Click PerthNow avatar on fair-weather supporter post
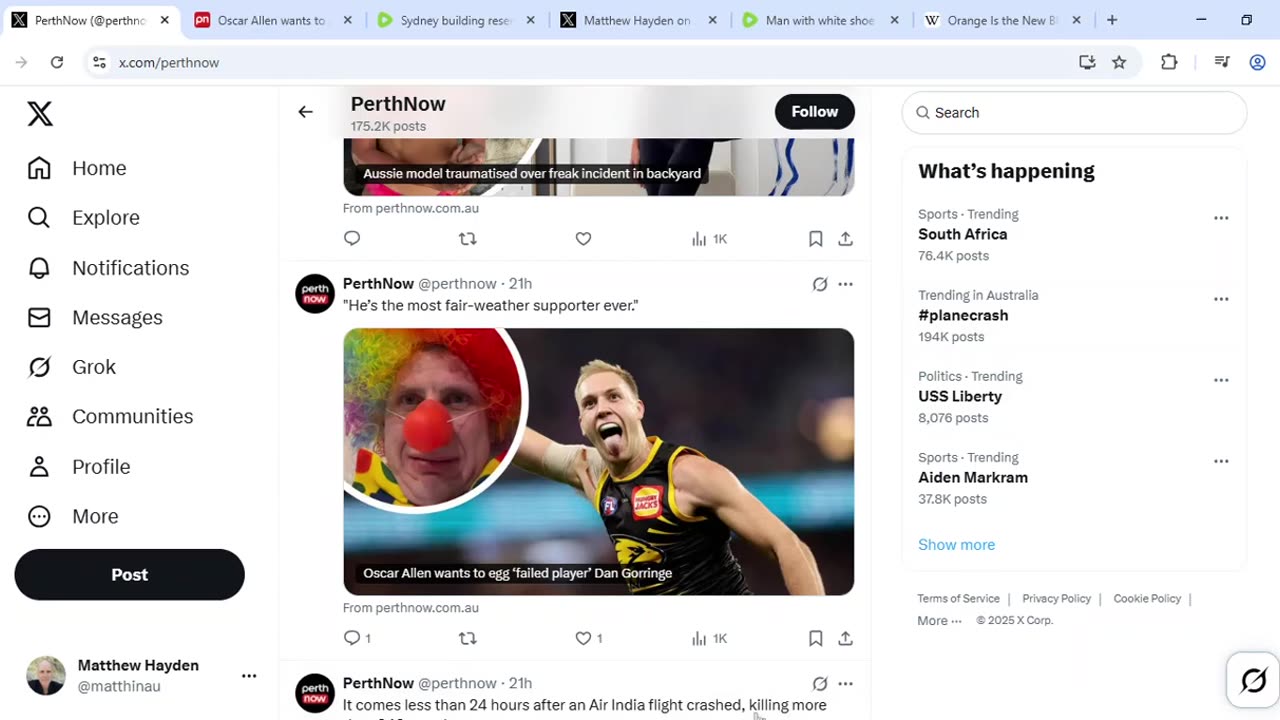This screenshot has width=1280, height=720. [315, 294]
